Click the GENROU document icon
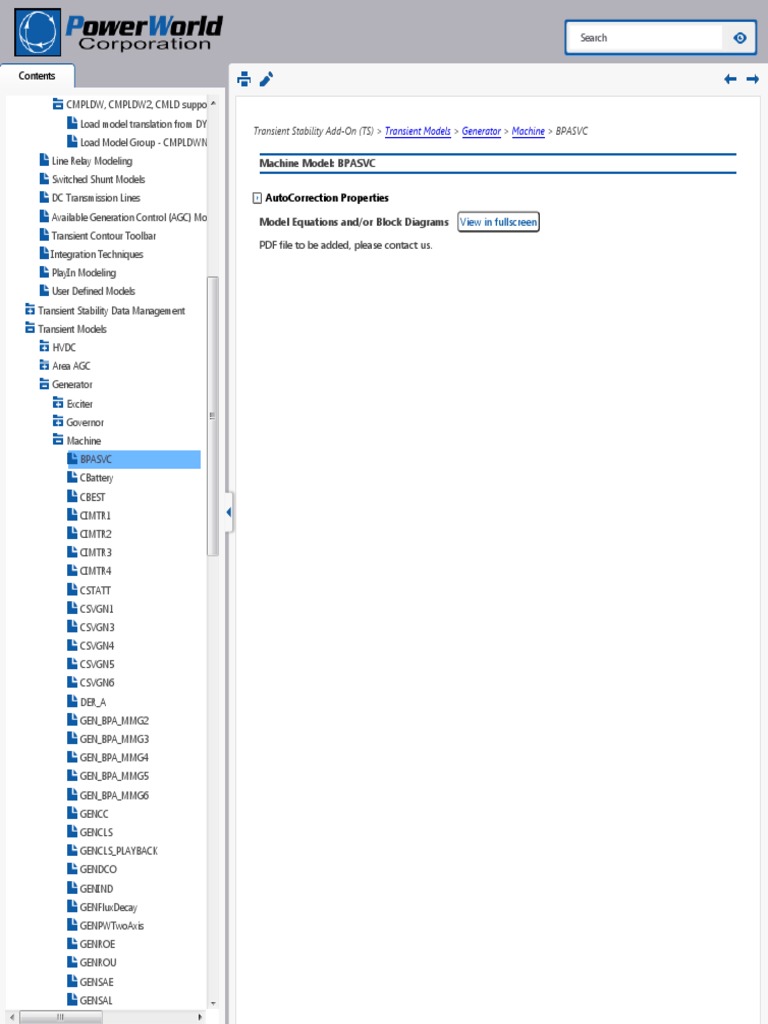Screen dimensions: 768x1024 72,962
